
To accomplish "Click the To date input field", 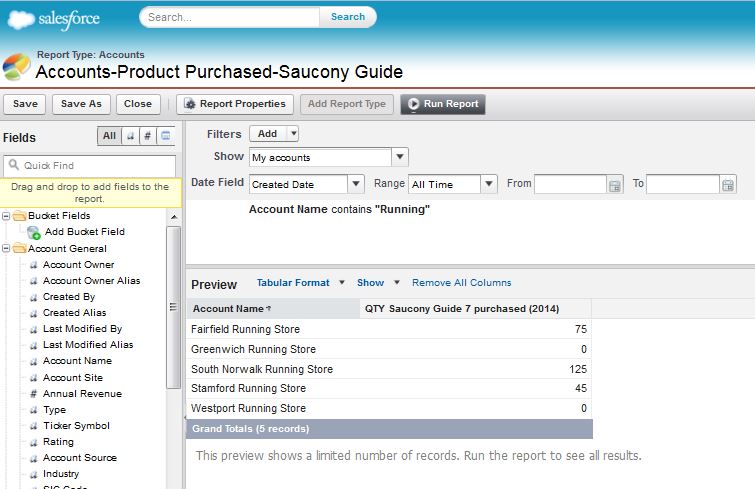I will click(683, 184).
